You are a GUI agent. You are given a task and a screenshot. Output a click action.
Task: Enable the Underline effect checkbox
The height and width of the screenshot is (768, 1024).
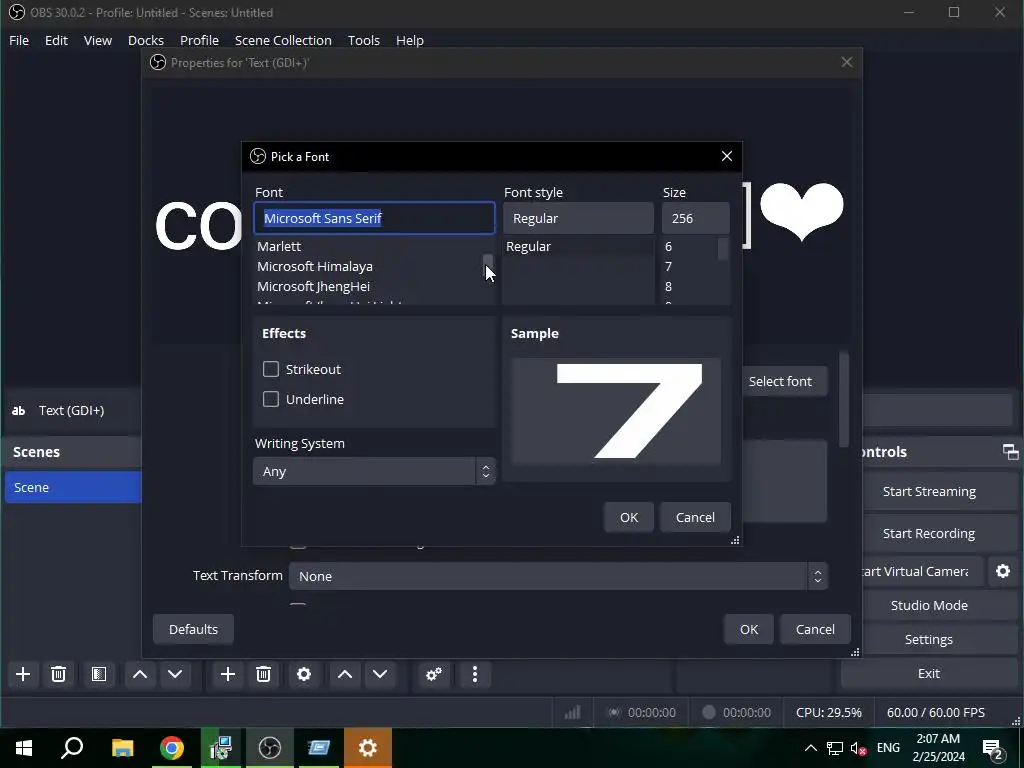(x=270, y=399)
